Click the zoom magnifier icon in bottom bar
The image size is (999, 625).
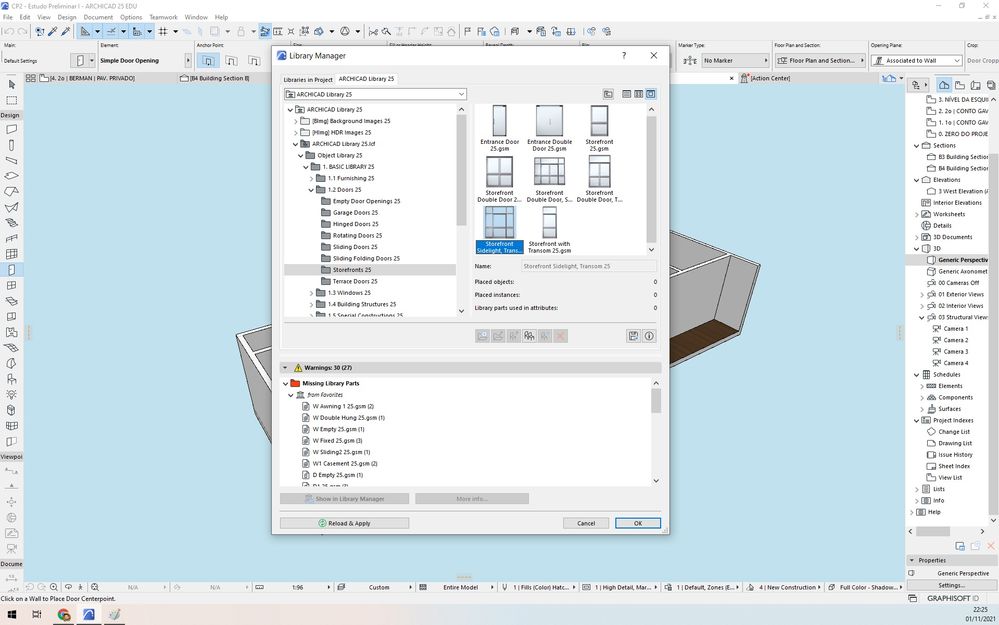(x=54, y=587)
